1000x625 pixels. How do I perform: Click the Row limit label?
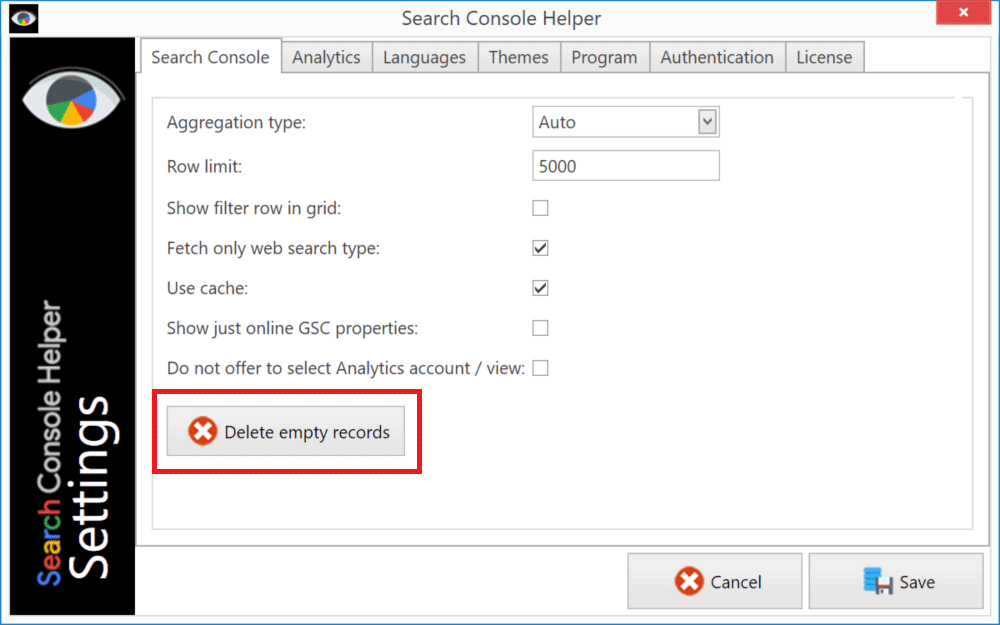click(205, 166)
